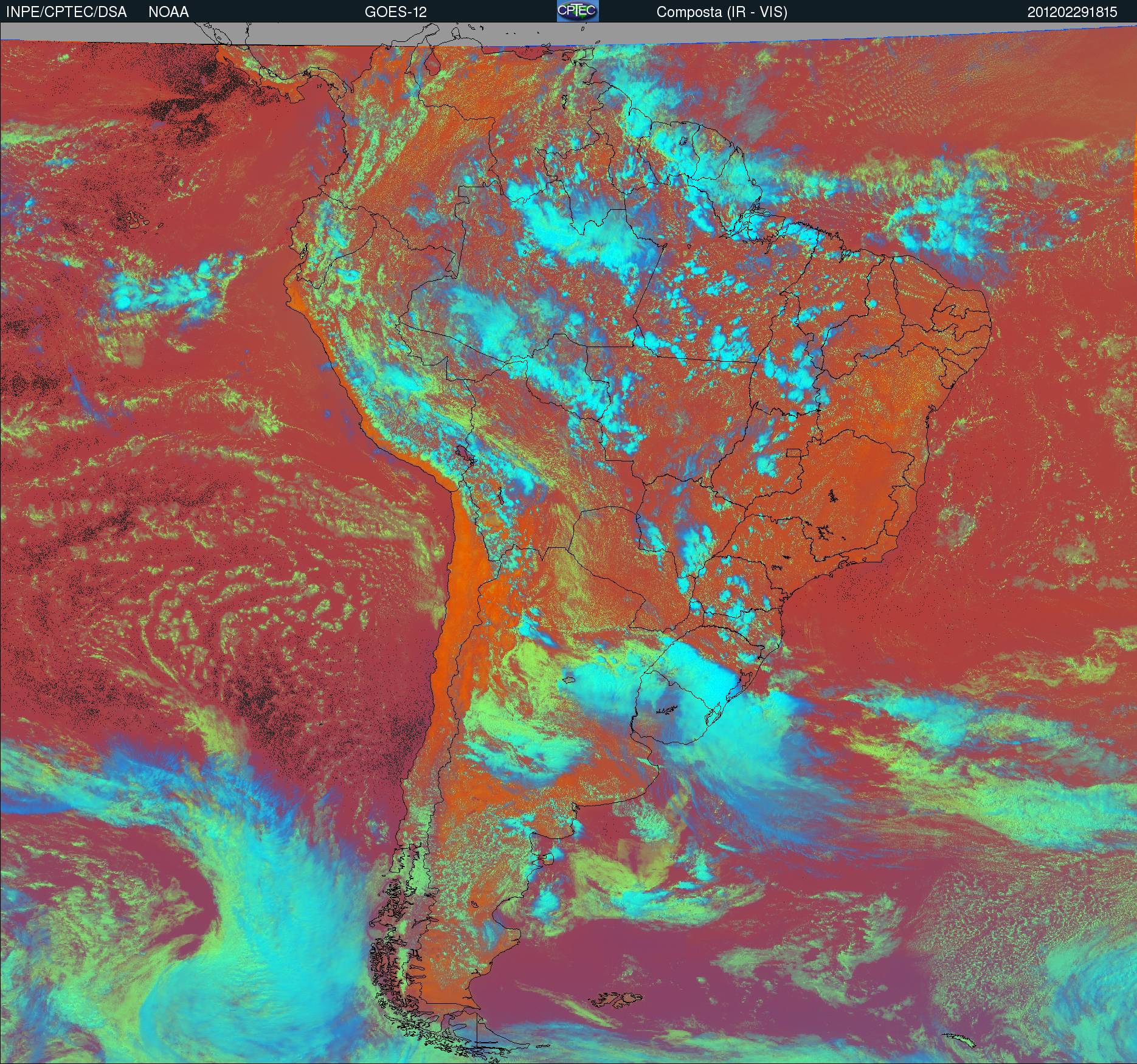Click the Composta (IR - VIS) title
The image size is (1137, 1064).
coord(722,13)
